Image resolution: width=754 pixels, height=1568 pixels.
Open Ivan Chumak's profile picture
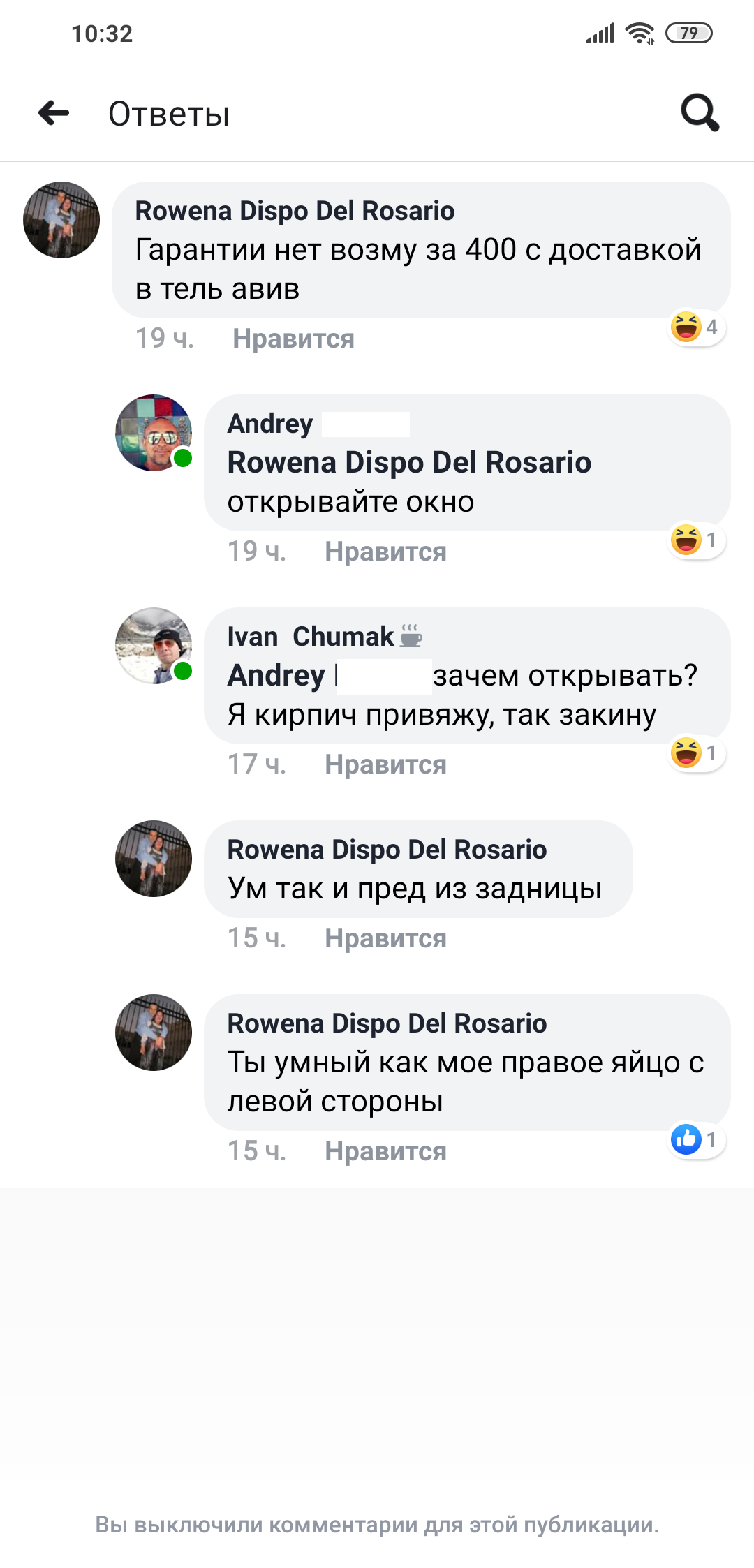click(154, 646)
